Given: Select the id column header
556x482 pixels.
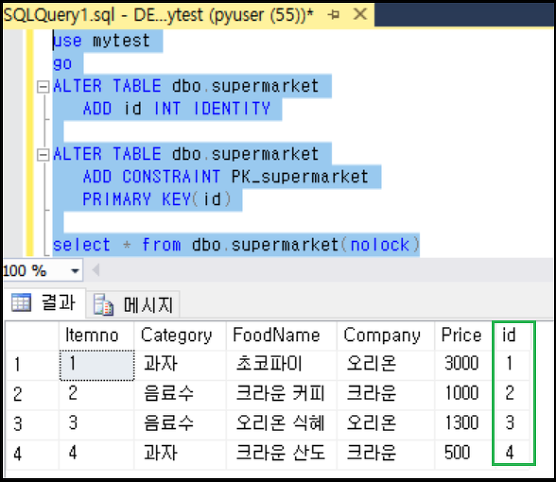Looking at the screenshot, I should pyautogui.click(x=513, y=336).
